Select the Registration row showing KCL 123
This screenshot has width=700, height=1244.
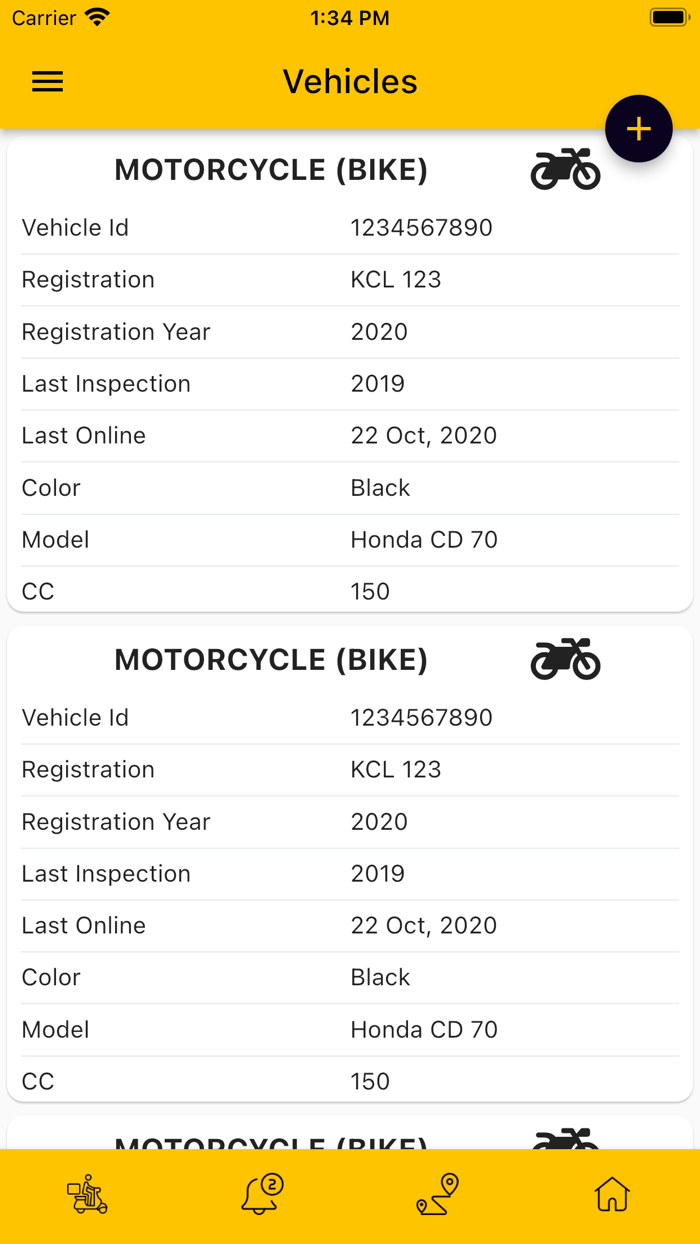tap(350, 279)
